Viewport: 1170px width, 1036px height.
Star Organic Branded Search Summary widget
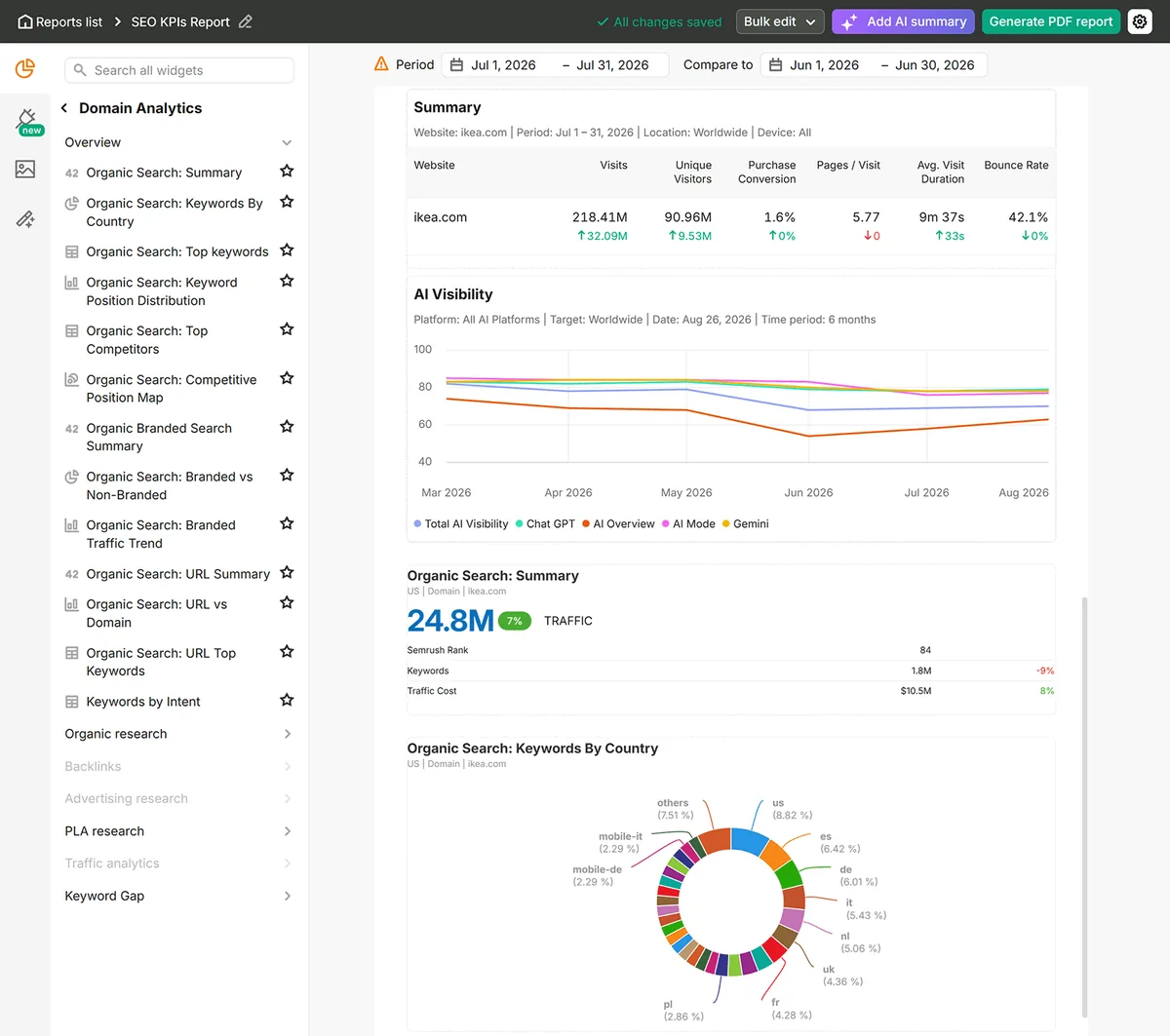tap(287, 427)
